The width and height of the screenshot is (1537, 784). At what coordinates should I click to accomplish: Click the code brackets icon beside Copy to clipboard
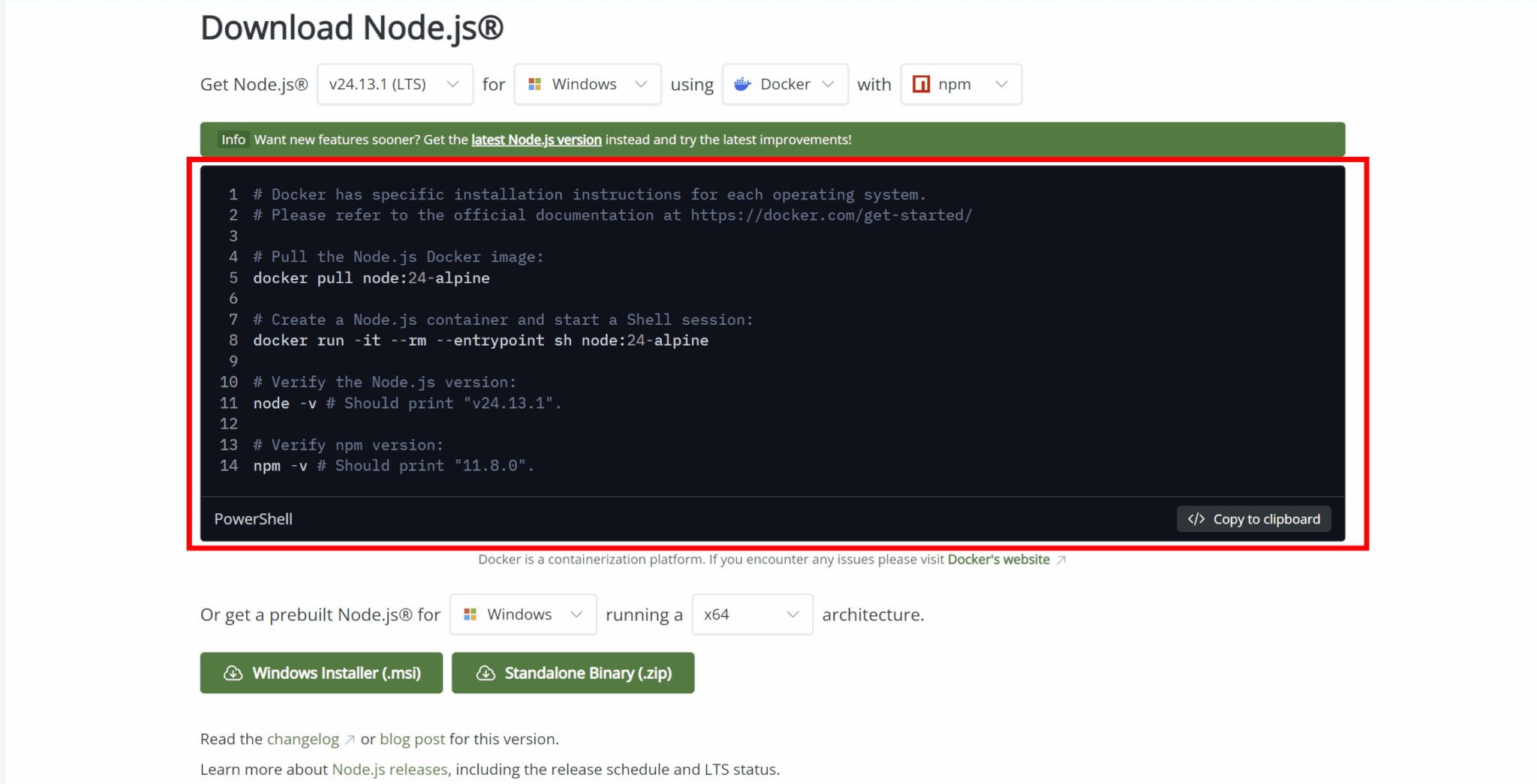point(1196,519)
